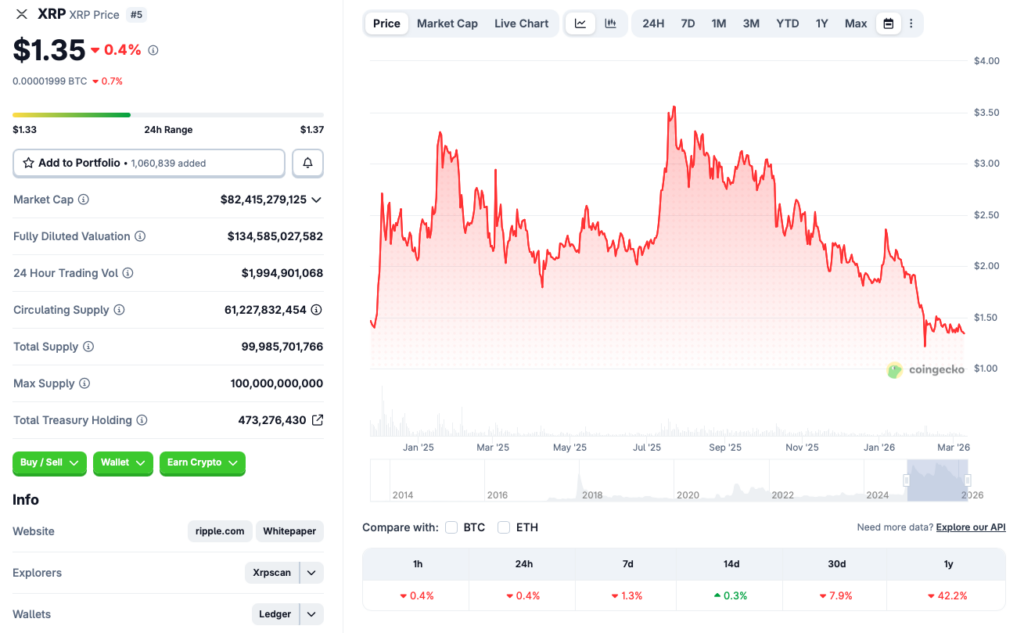Expand the Market Cap breakdown chevron
Viewport: 1024px width, 633px height.
tap(316, 199)
